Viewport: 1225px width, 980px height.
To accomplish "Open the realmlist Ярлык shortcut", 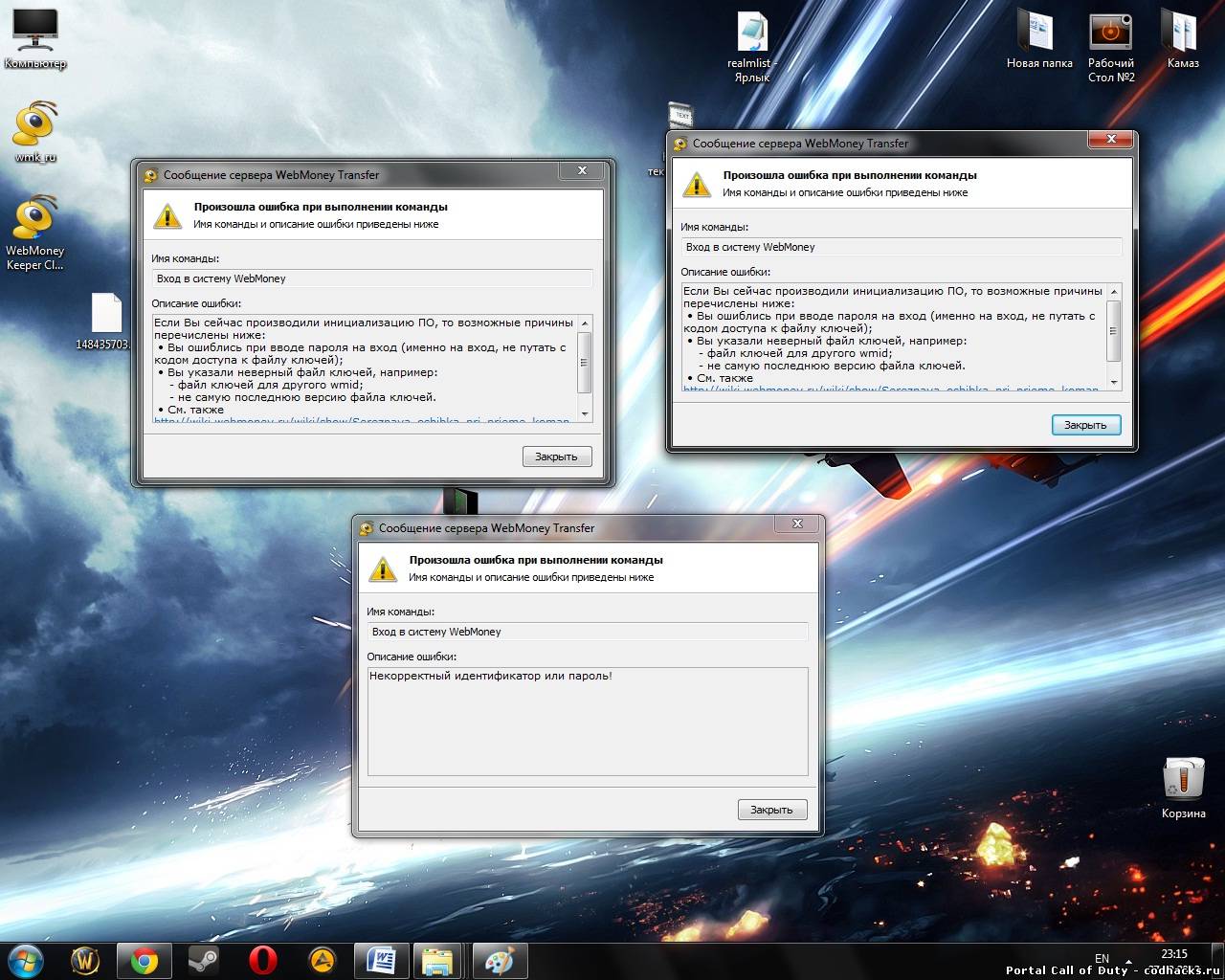I will [x=752, y=48].
